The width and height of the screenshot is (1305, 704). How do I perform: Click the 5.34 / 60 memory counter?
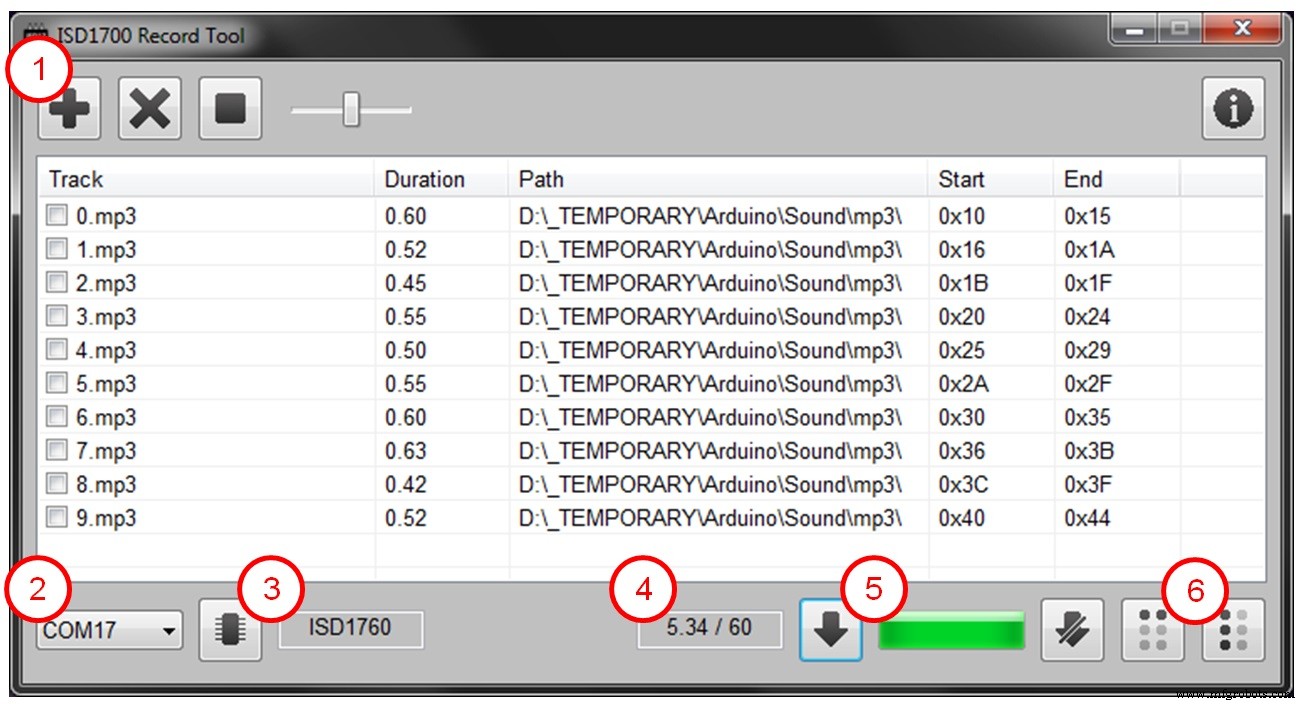coord(712,630)
